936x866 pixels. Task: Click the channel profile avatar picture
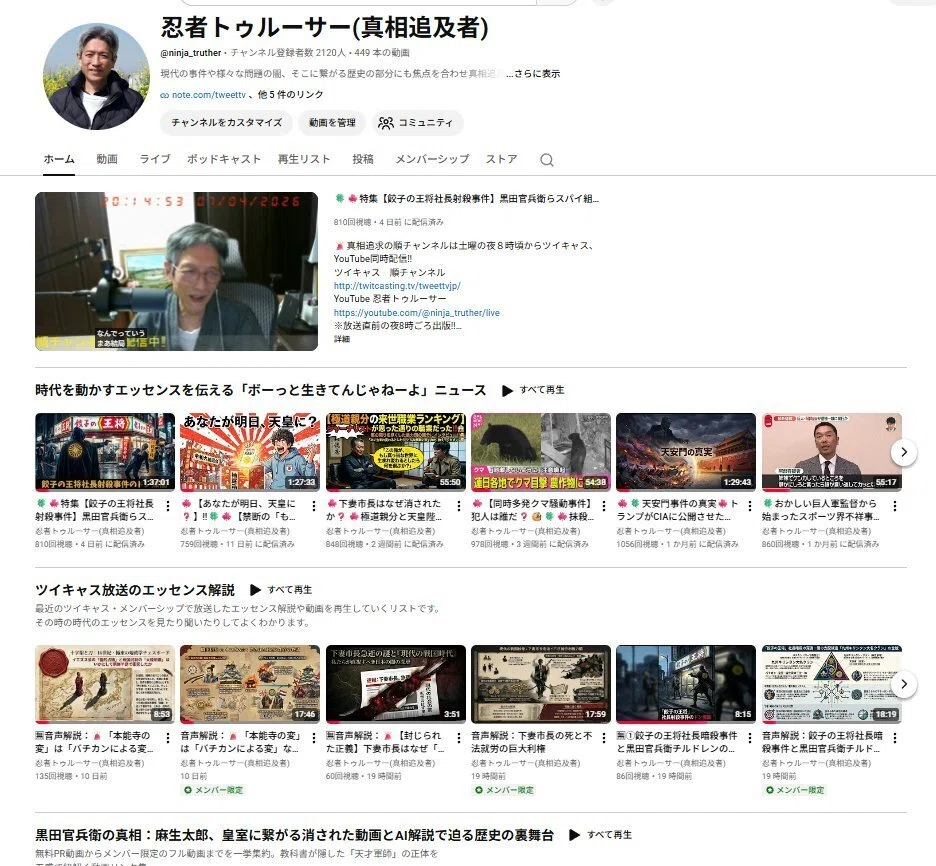96,76
